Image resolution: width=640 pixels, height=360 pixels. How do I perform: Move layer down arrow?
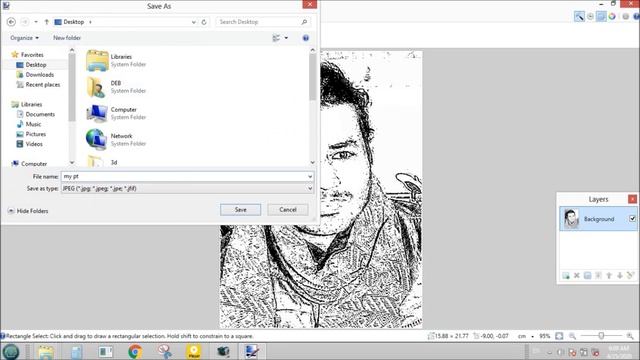(x=620, y=276)
